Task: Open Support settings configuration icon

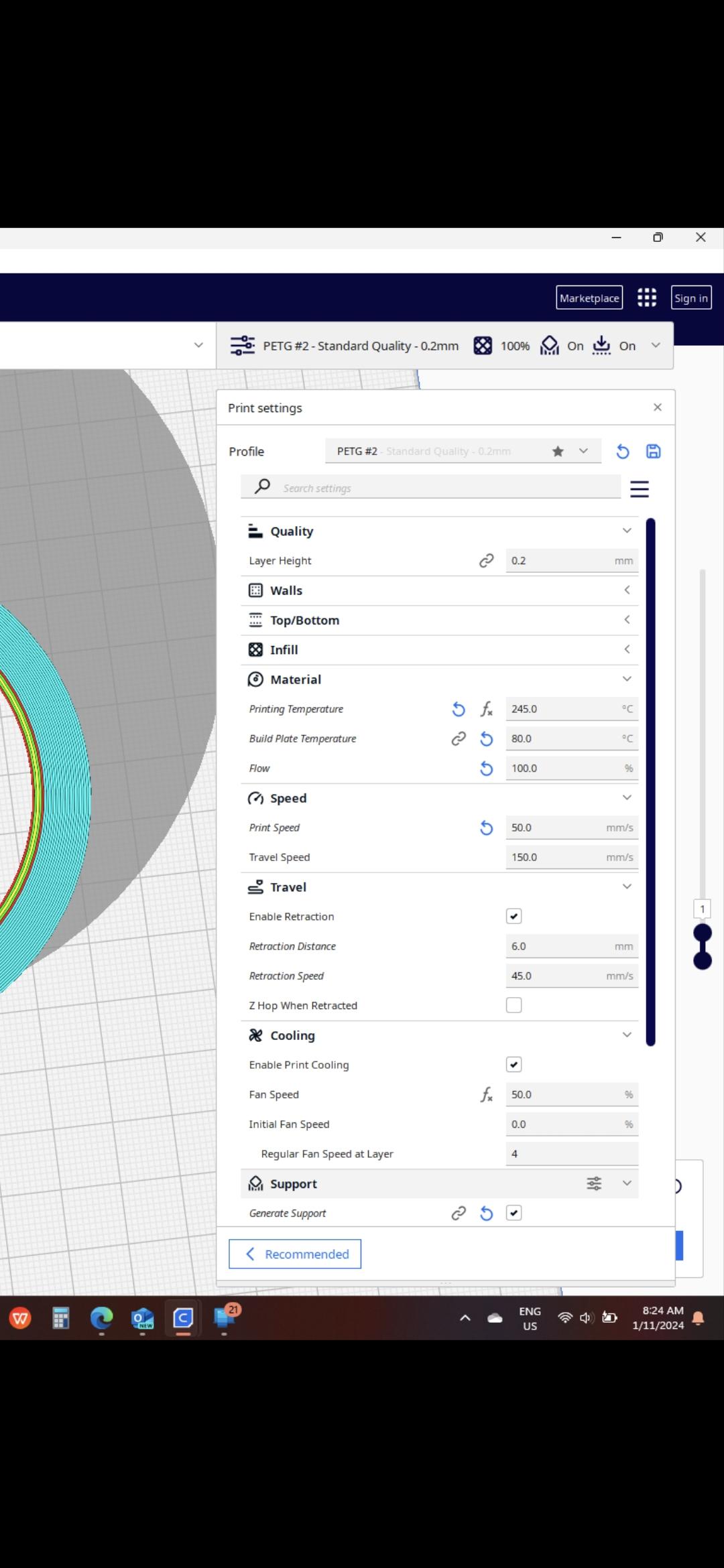Action: [x=594, y=1183]
